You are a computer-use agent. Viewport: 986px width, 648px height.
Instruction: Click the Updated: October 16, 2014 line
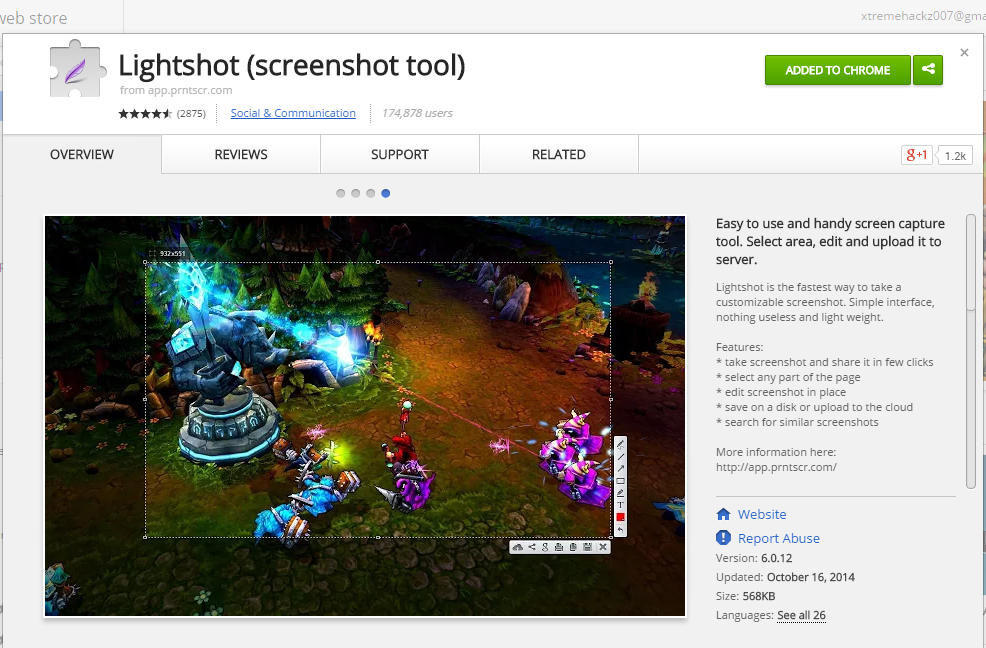[x=785, y=577]
